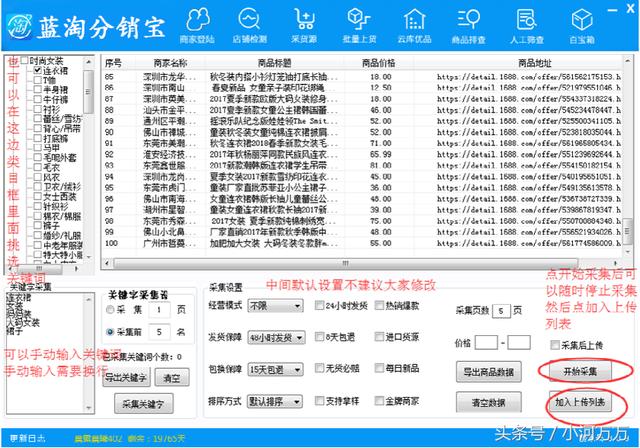The height and width of the screenshot is (448, 640).
Task: Open the 云库优品 warehouse icon
Action: click(x=414, y=25)
